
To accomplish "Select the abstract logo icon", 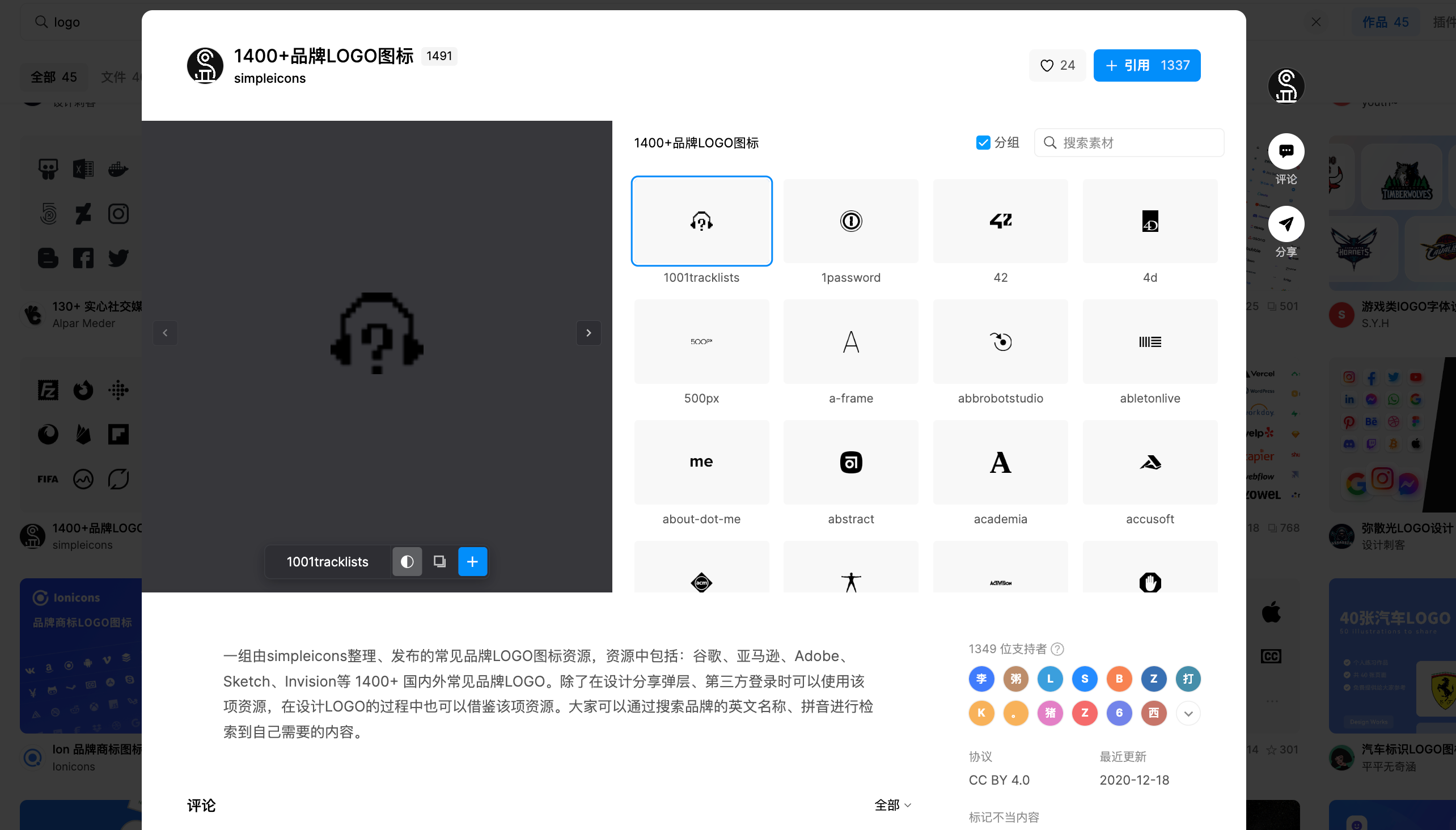I will point(850,462).
